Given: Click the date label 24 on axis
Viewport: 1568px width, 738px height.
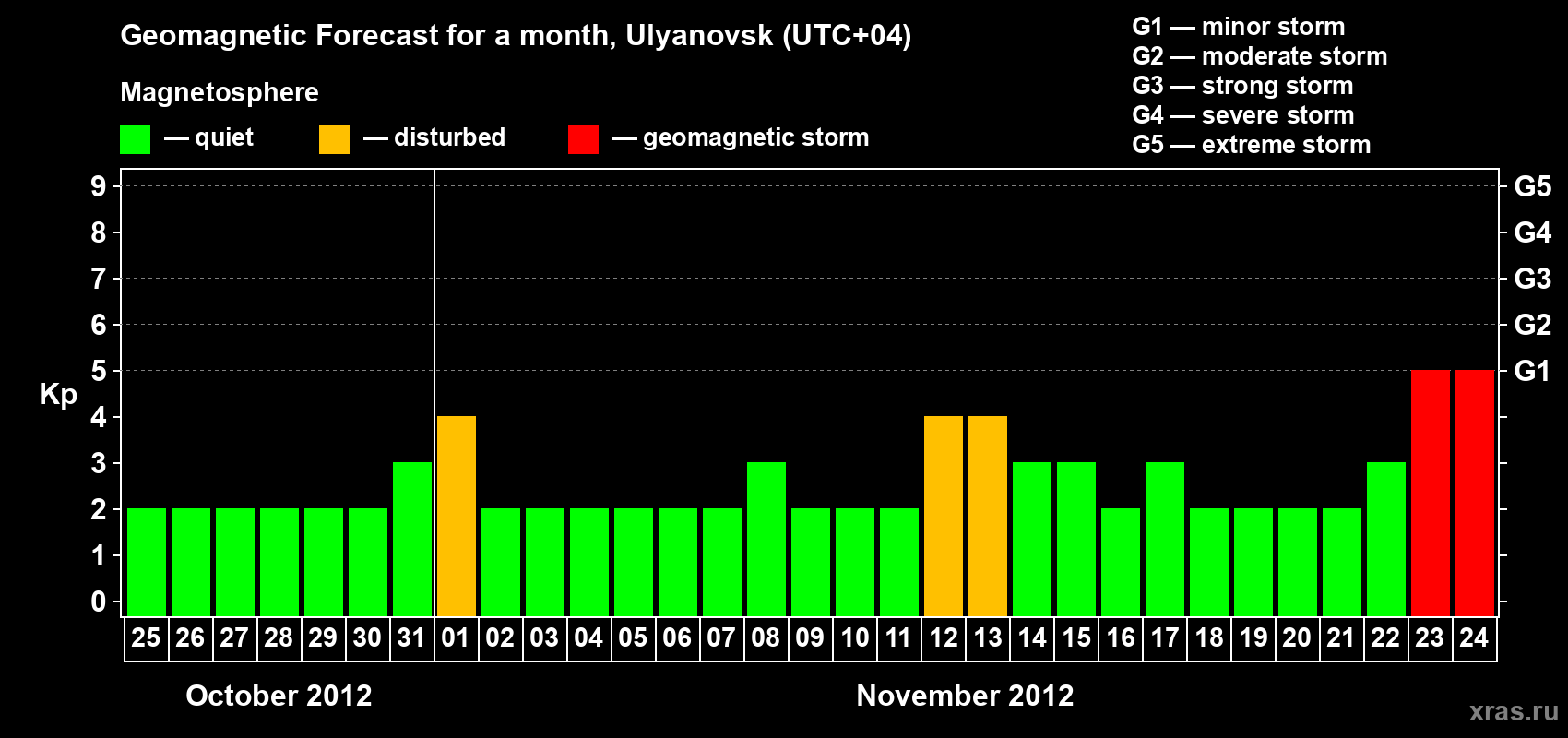Looking at the screenshot, I should pyautogui.click(x=1474, y=637).
